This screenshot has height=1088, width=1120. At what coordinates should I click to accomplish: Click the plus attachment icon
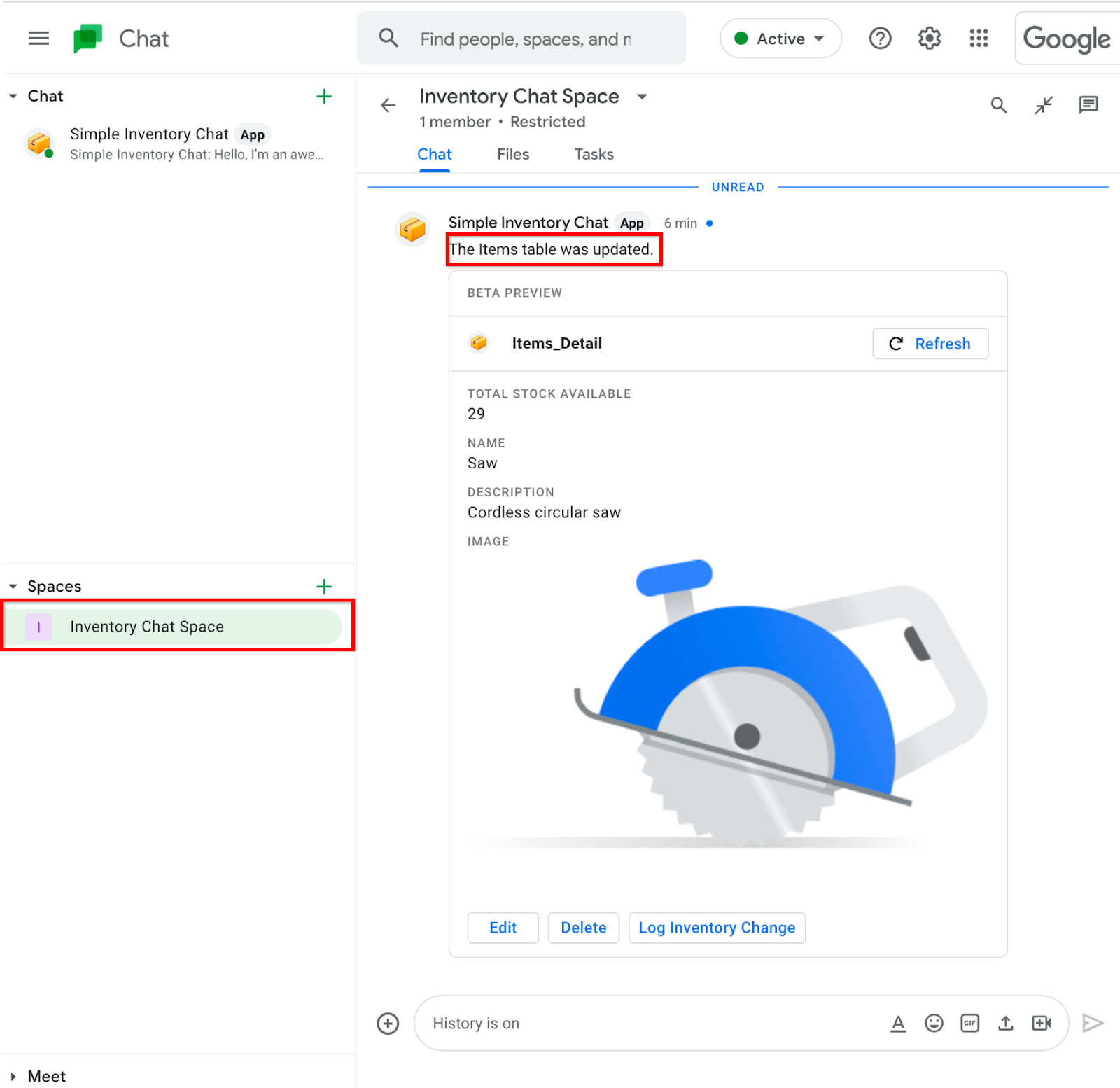coord(388,1023)
